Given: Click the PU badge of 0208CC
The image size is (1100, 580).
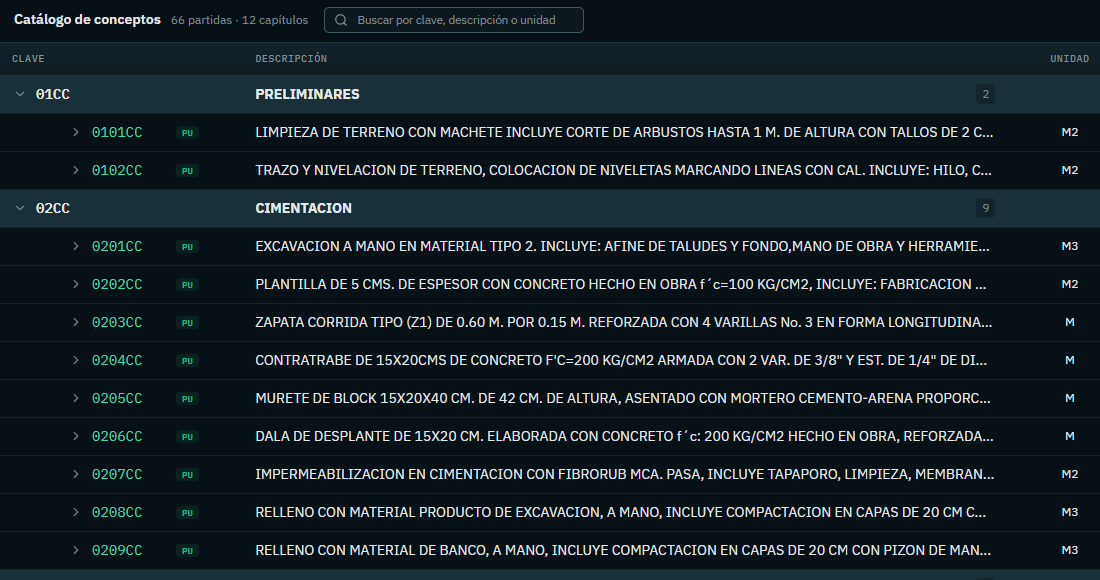Looking at the screenshot, I should click(187, 513).
